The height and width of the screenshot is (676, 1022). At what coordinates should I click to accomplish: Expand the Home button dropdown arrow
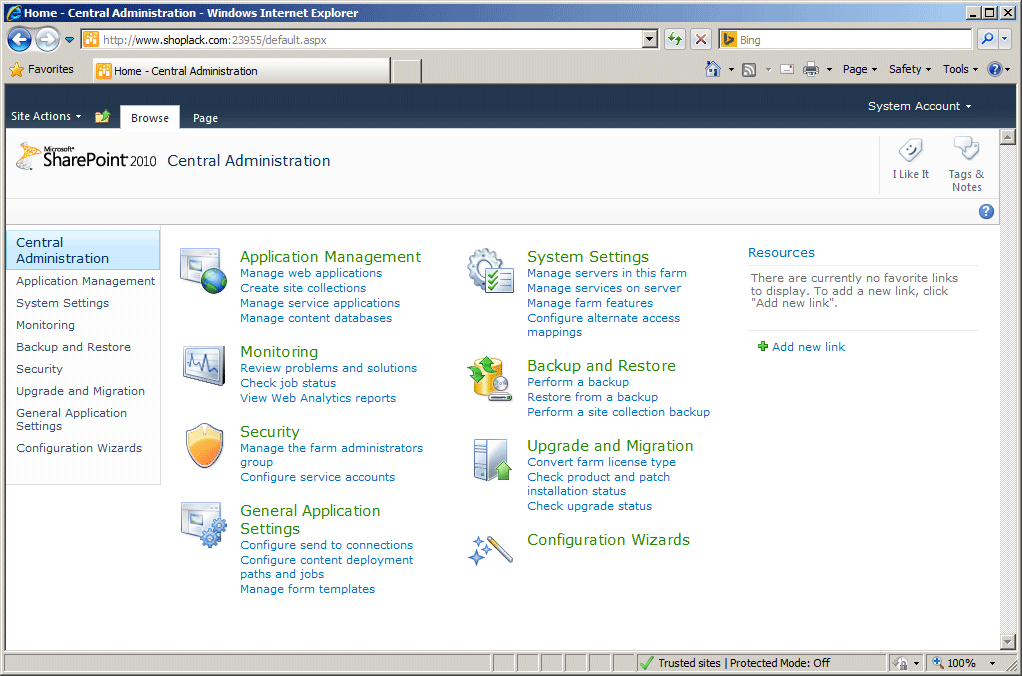pos(731,70)
